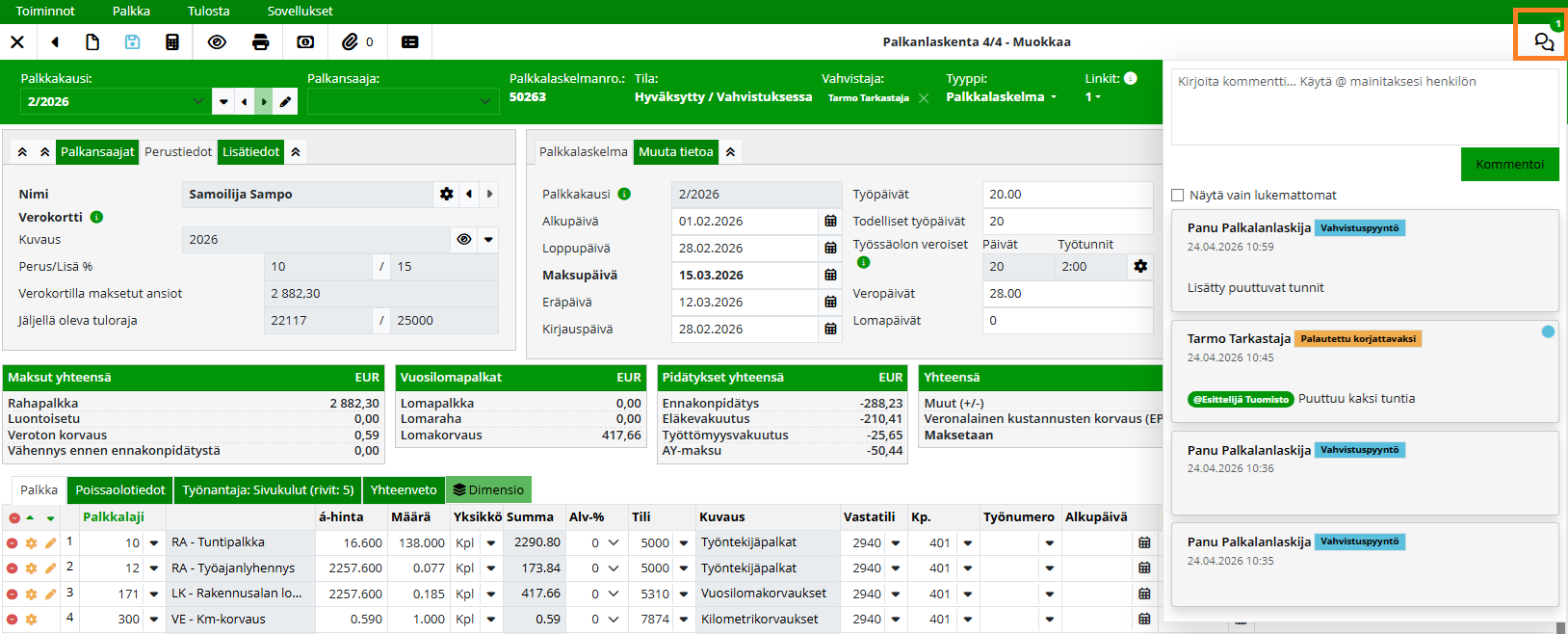This screenshot has height=634, width=1568.
Task: Click the calculator icon in the toolbar
Action: coord(172,42)
